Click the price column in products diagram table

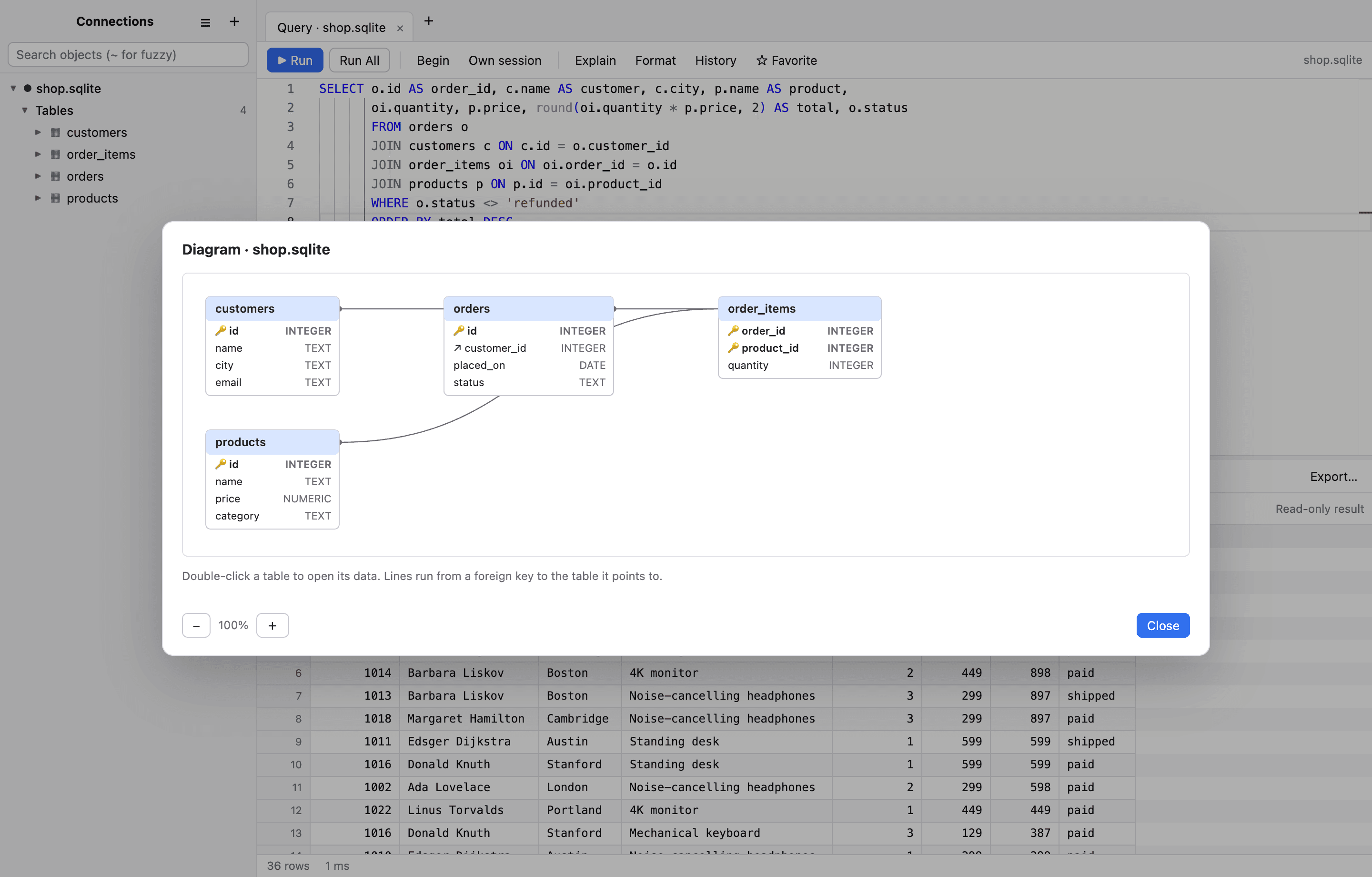click(273, 499)
